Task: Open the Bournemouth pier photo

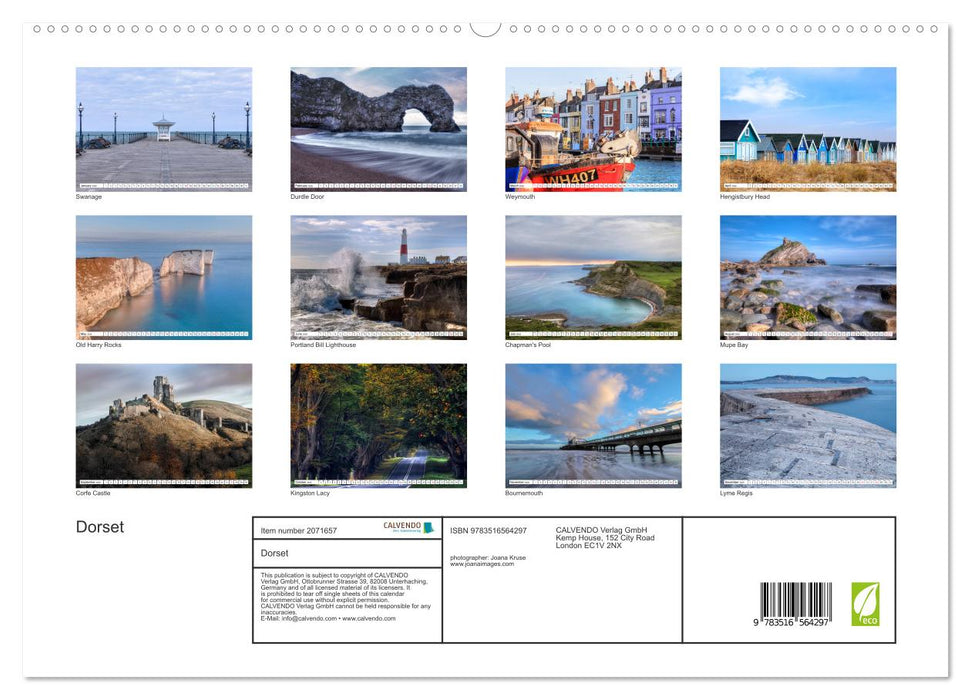Action: 593,426
